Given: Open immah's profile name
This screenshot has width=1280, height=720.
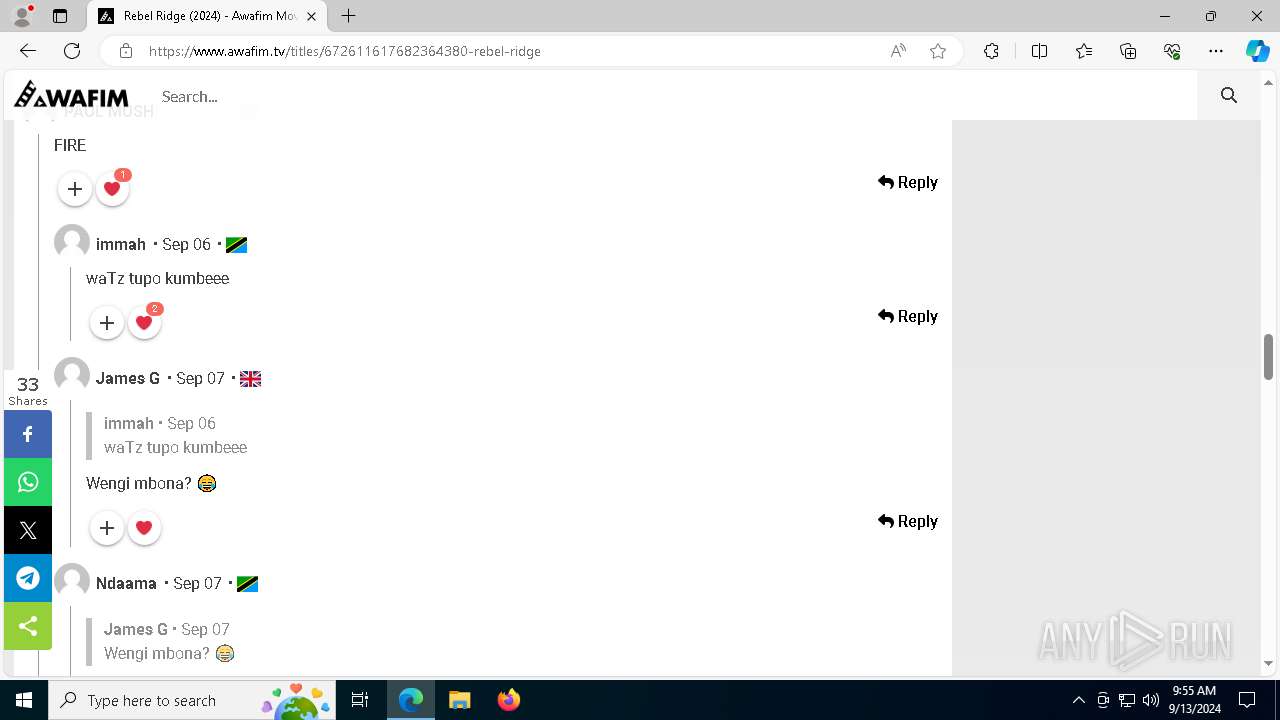Looking at the screenshot, I should (x=121, y=244).
